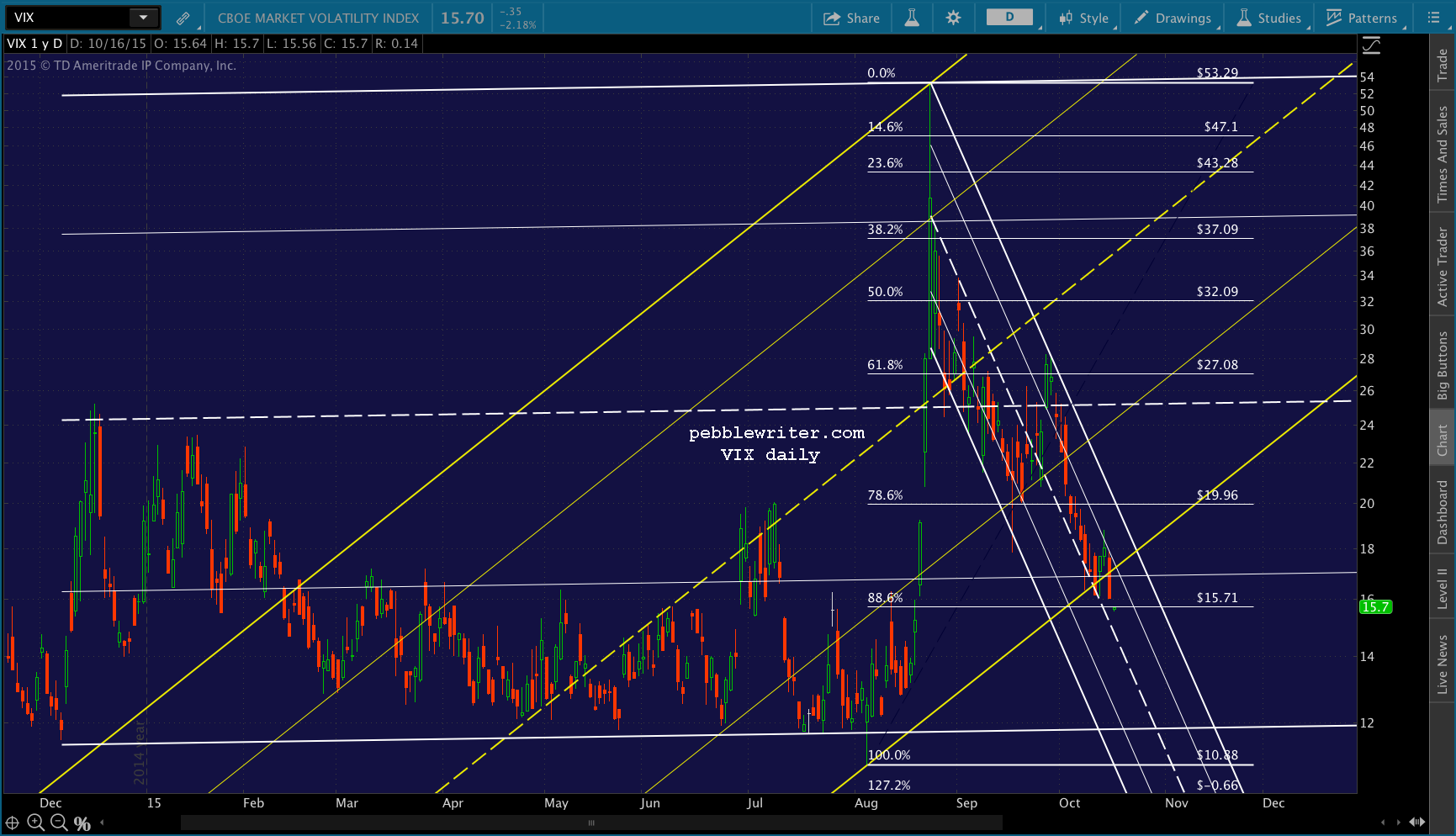Viewport: 1456px width, 836px height.
Task: Expand the VIX symbol dropdown
Action: tap(143, 18)
